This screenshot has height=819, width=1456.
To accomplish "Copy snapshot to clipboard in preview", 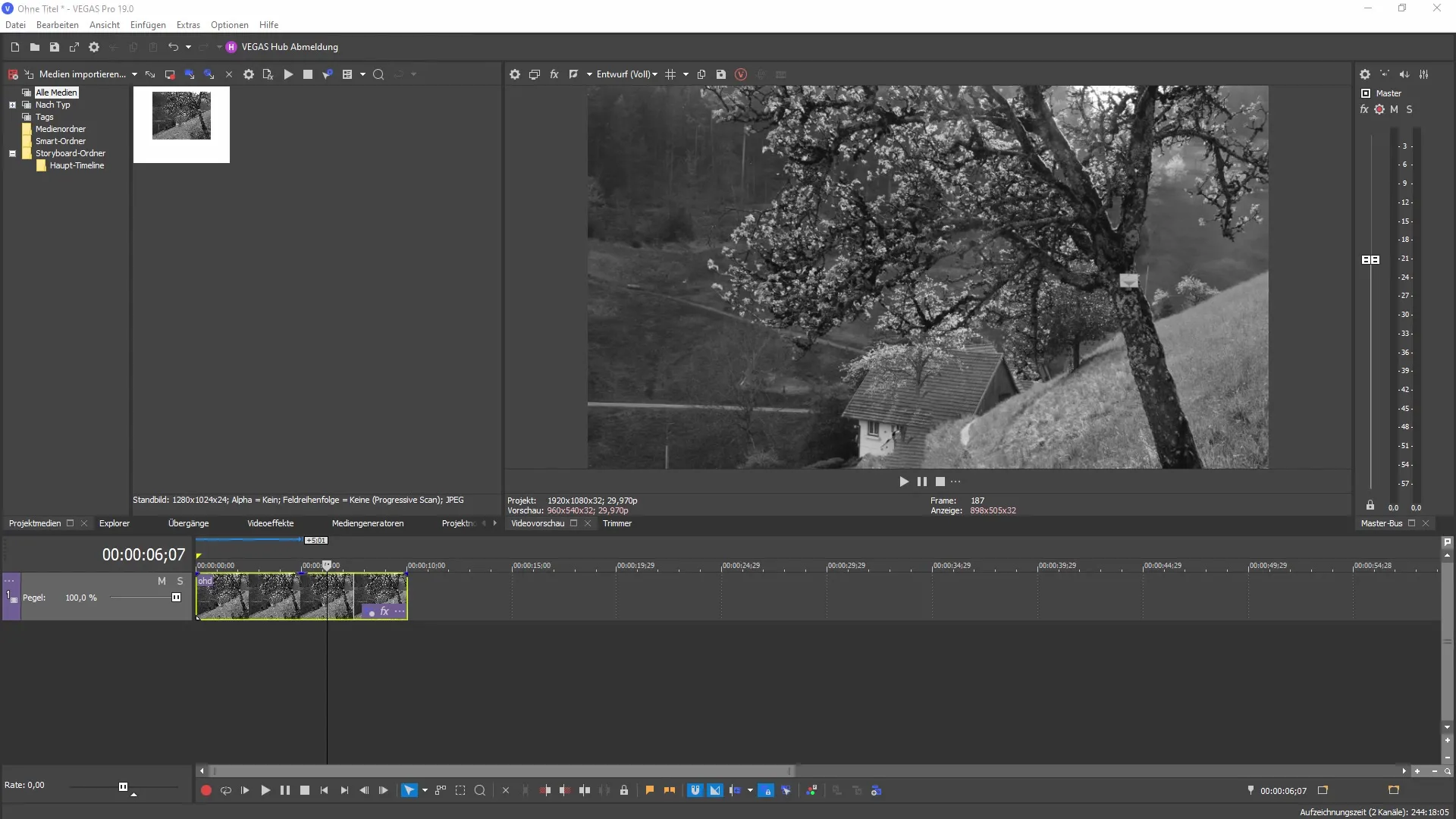I will point(701,74).
